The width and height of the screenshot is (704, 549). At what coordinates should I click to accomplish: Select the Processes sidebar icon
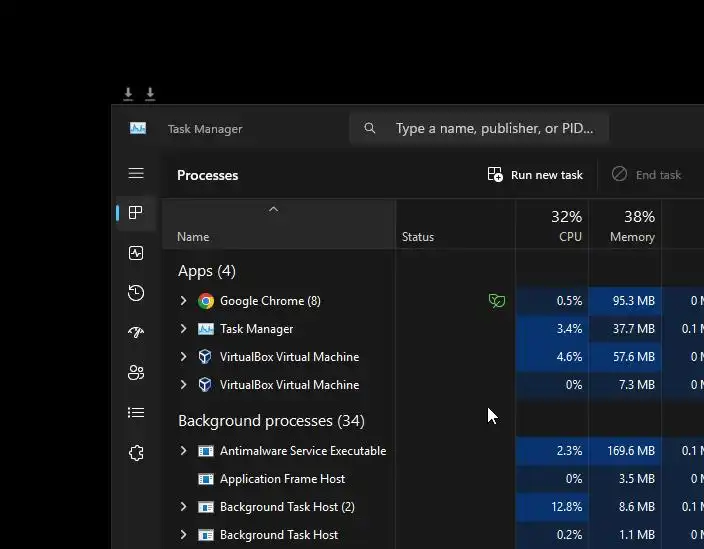click(136, 212)
